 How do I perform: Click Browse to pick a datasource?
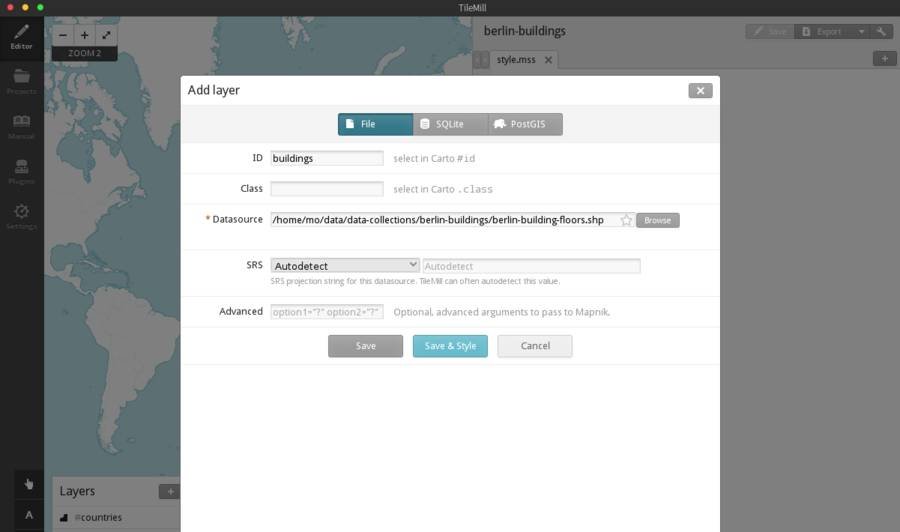pyautogui.click(x=657, y=220)
